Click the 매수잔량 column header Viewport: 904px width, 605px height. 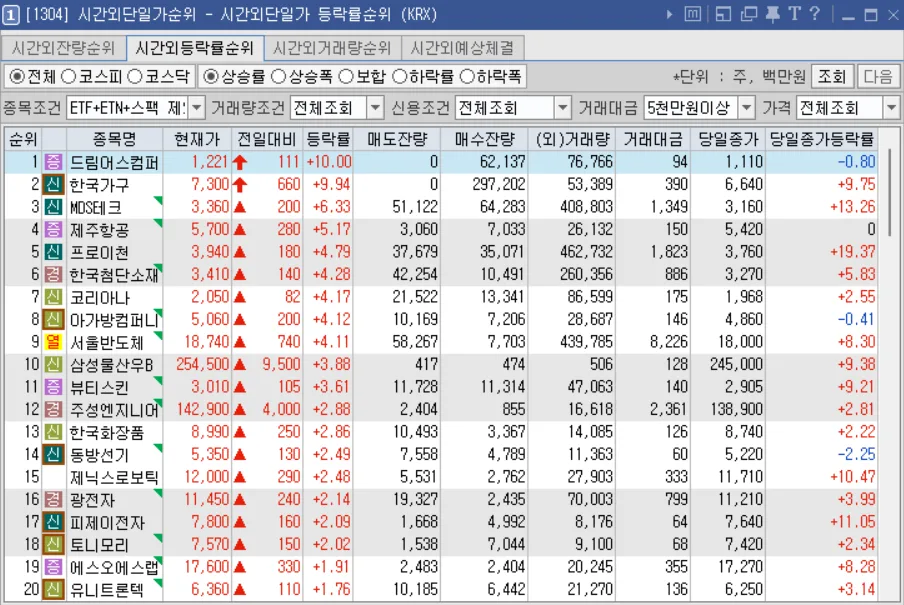[484, 139]
